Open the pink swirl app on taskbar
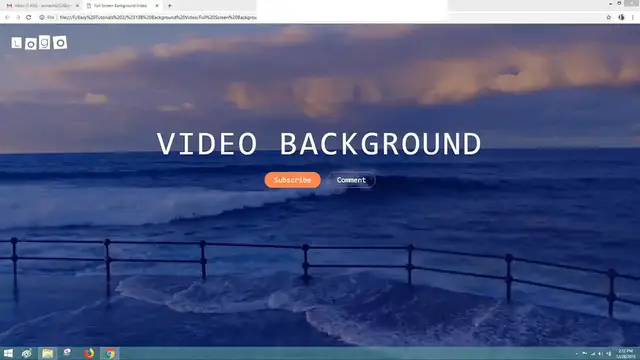This screenshot has width=640, height=360. (x=67, y=353)
